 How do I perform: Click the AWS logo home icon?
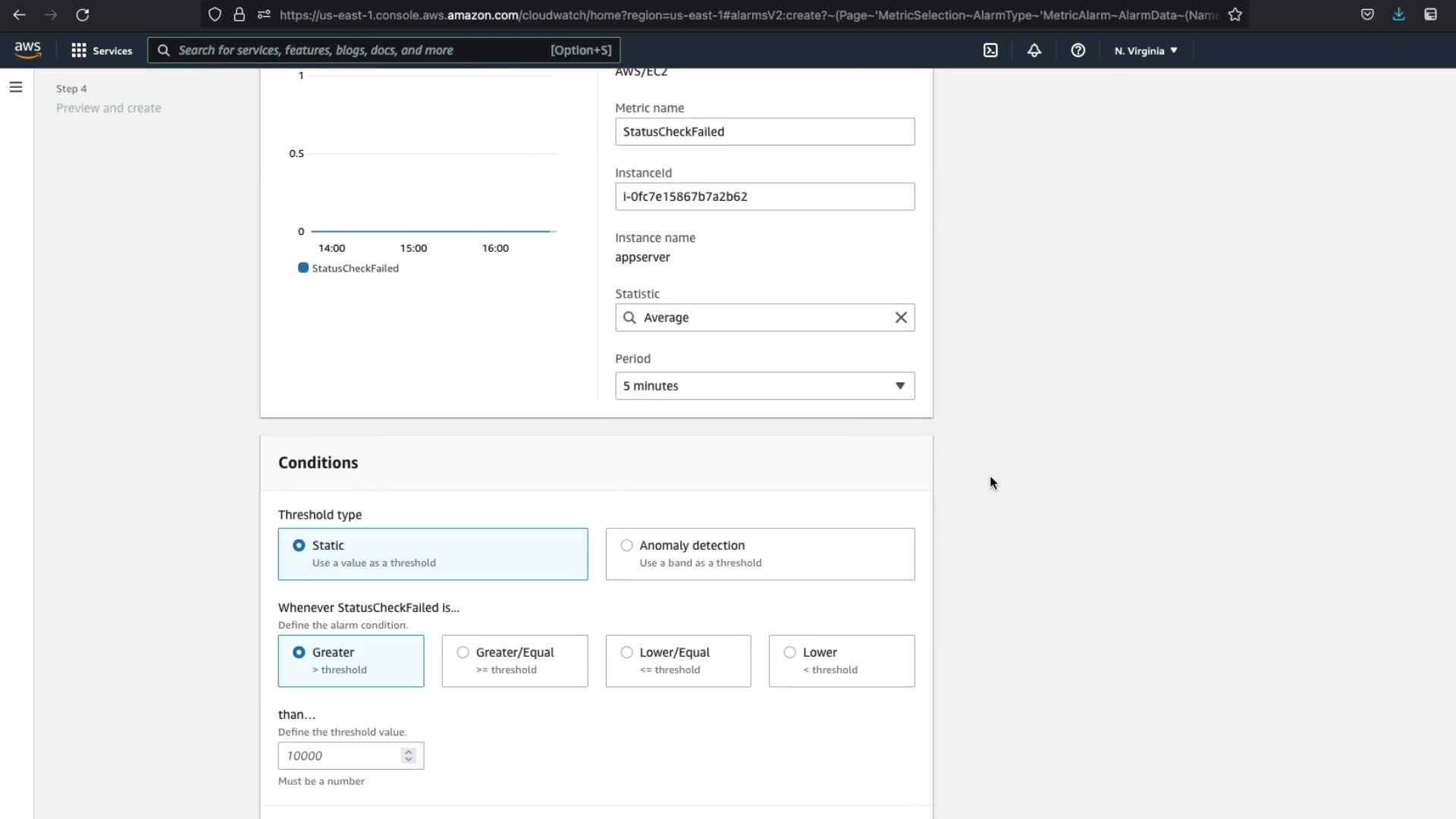pyautogui.click(x=28, y=50)
